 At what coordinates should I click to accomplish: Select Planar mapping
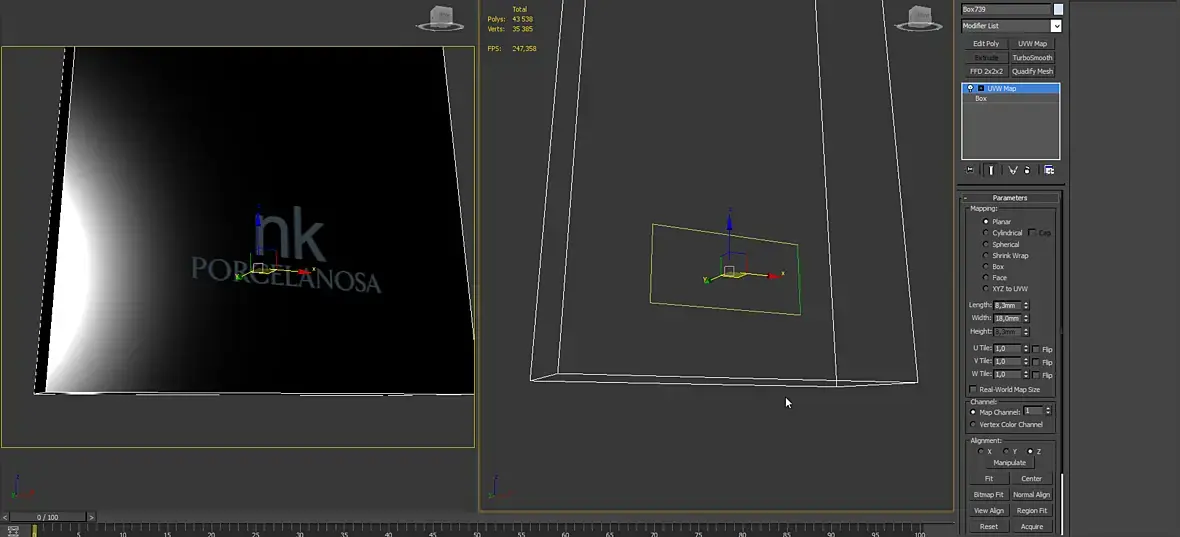point(986,222)
